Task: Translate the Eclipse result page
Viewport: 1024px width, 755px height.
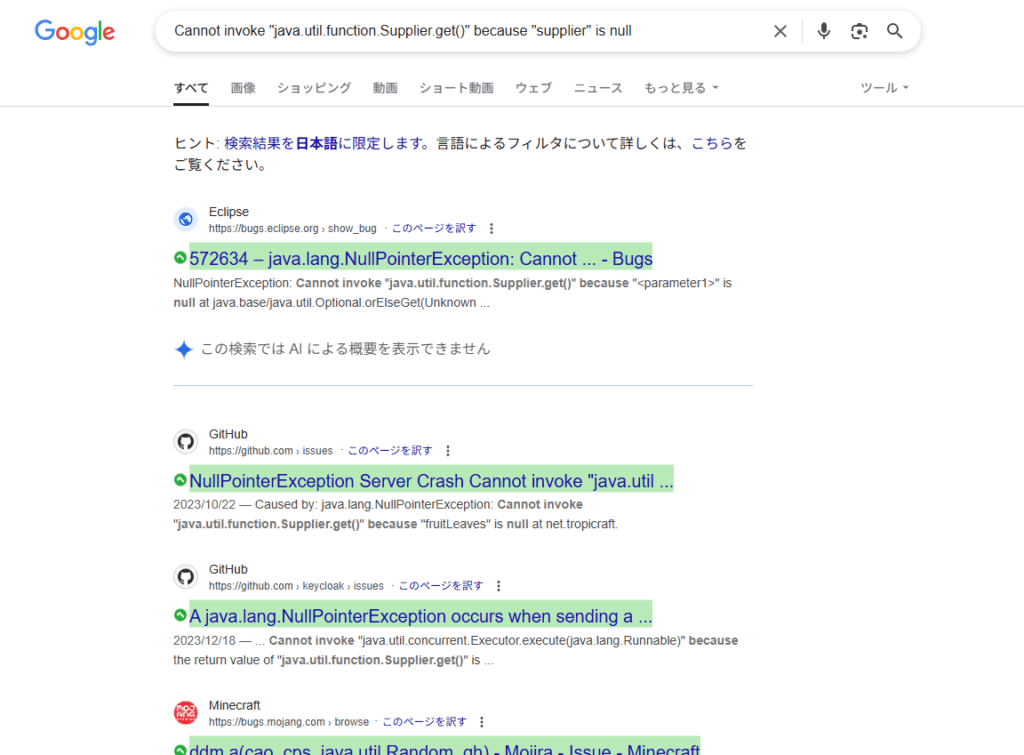Action: point(434,229)
